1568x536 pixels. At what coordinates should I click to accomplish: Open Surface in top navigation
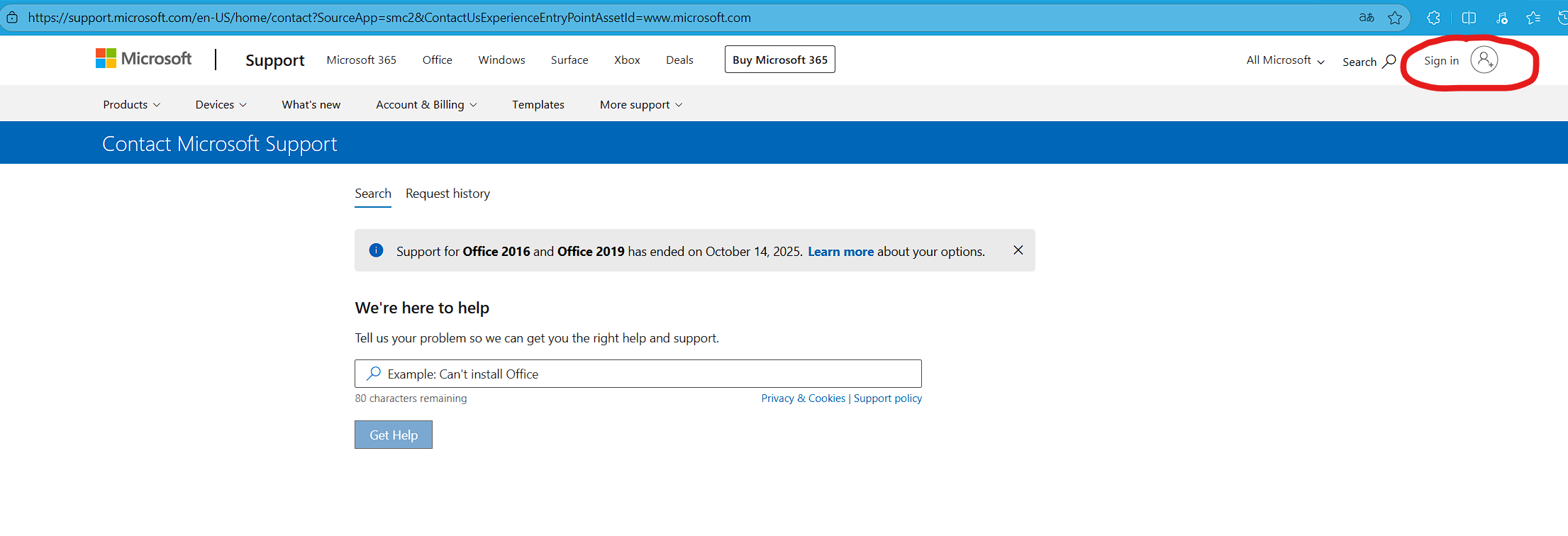(x=569, y=60)
